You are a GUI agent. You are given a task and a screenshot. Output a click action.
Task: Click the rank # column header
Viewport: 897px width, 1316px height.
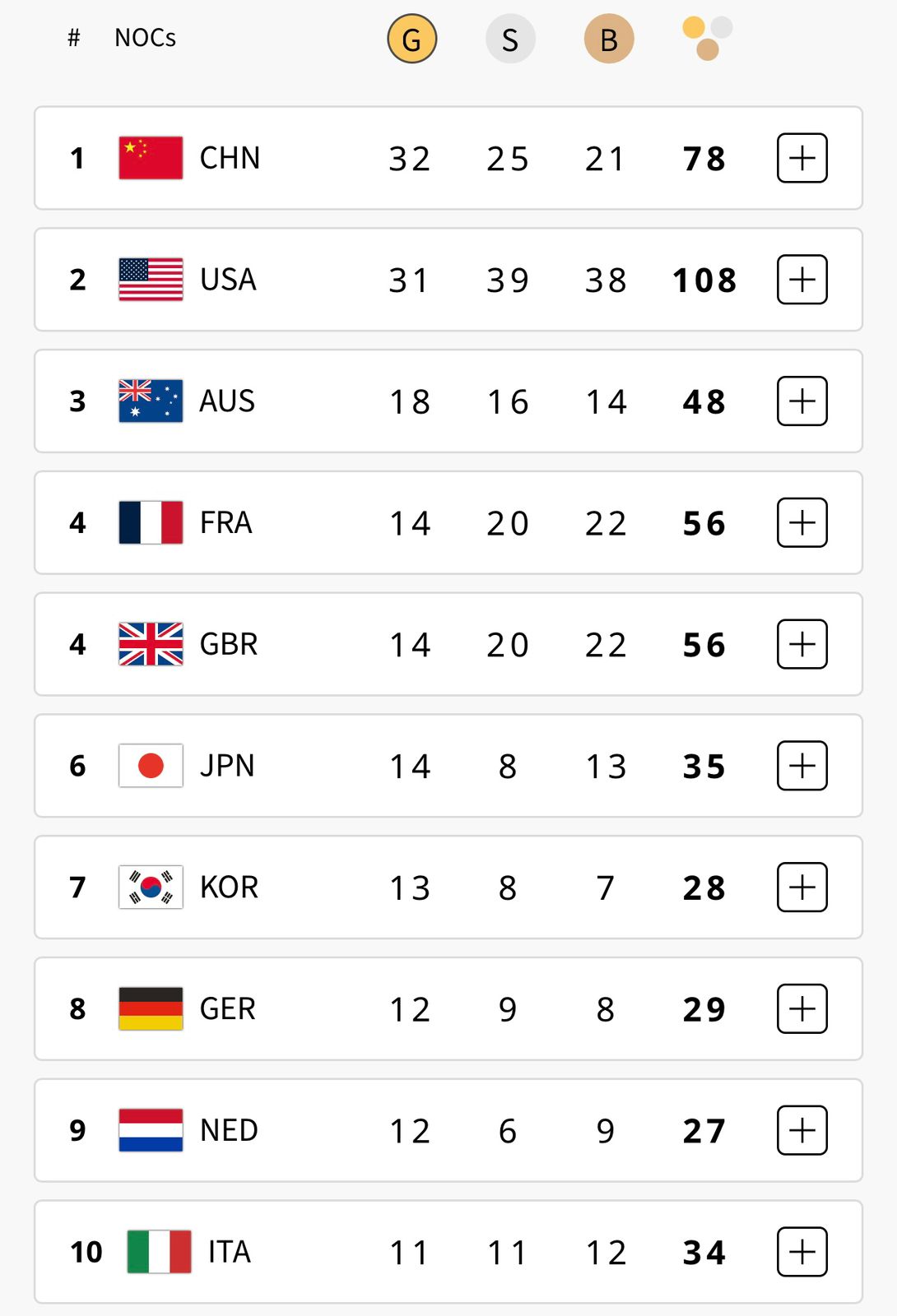(x=74, y=38)
